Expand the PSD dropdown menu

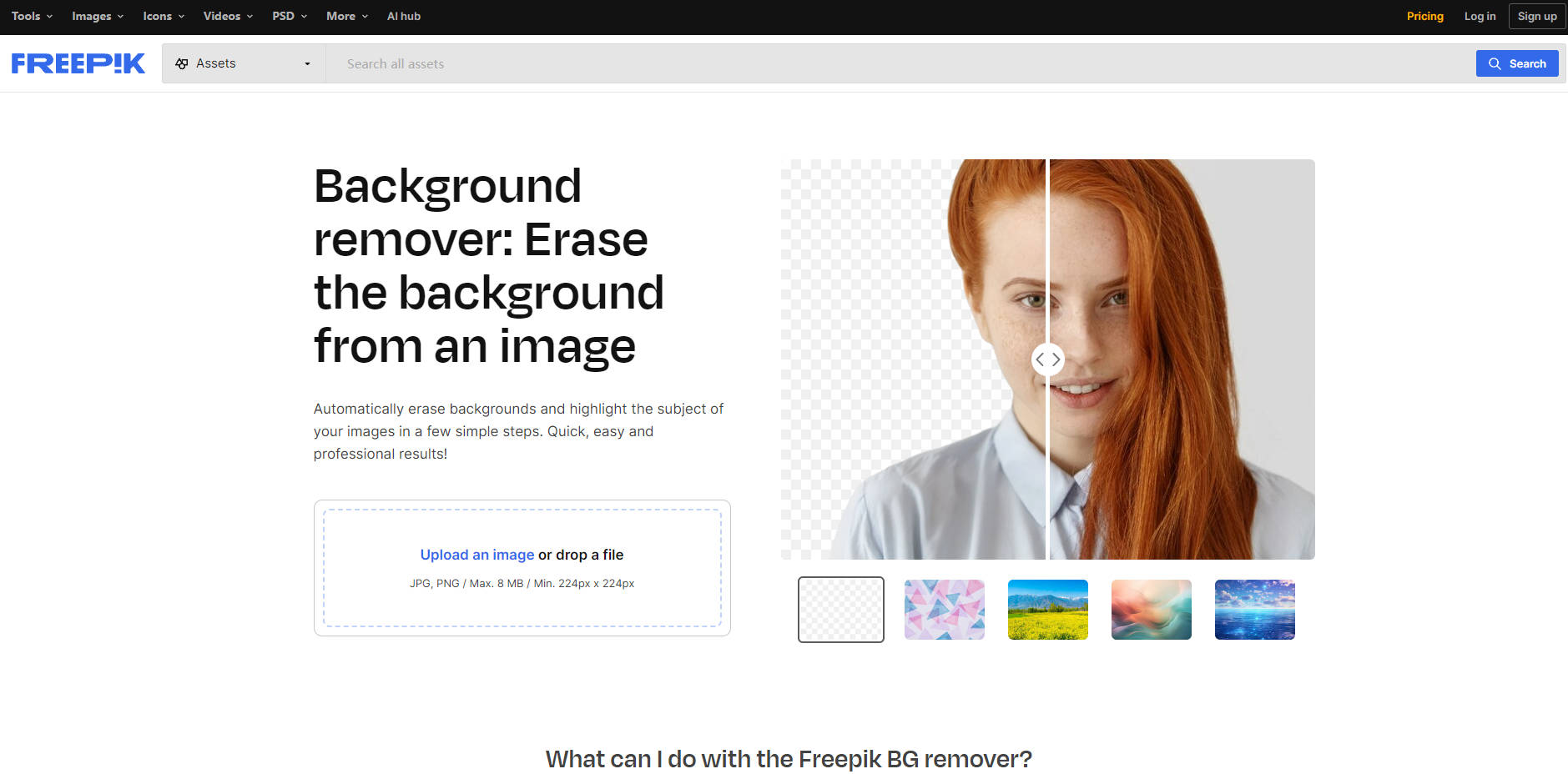(288, 16)
